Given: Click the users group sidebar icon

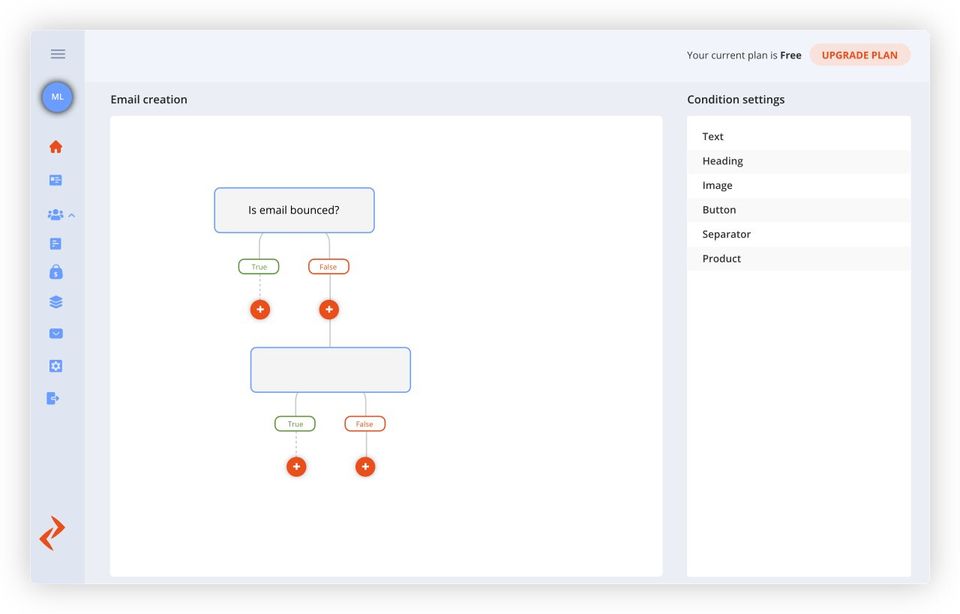Looking at the screenshot, I should (55, 215).
